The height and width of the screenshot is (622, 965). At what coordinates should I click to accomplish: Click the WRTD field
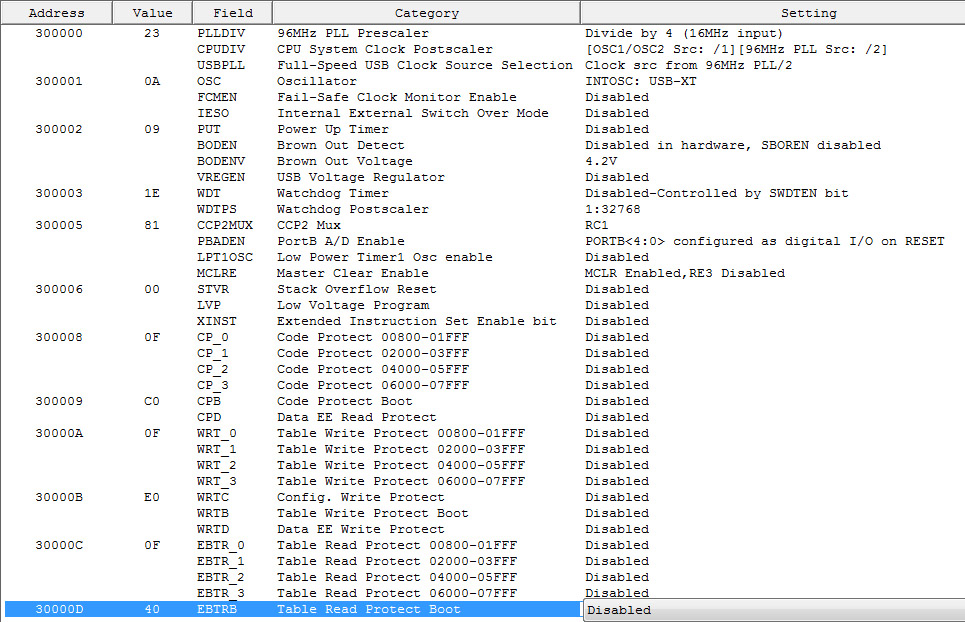213,529
